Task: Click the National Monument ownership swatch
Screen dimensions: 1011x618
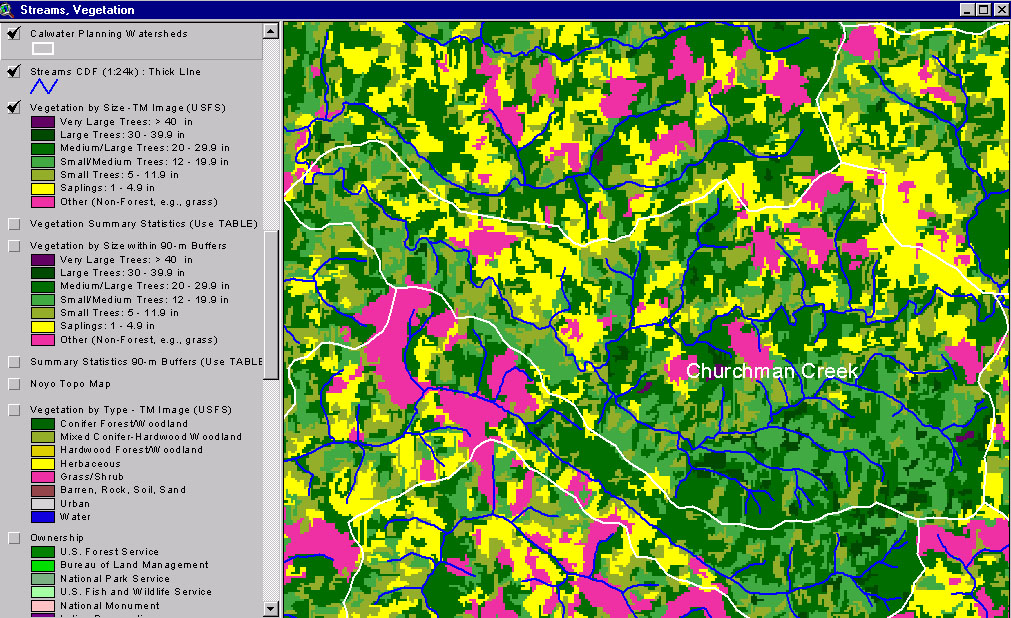Action: point(43,606)
